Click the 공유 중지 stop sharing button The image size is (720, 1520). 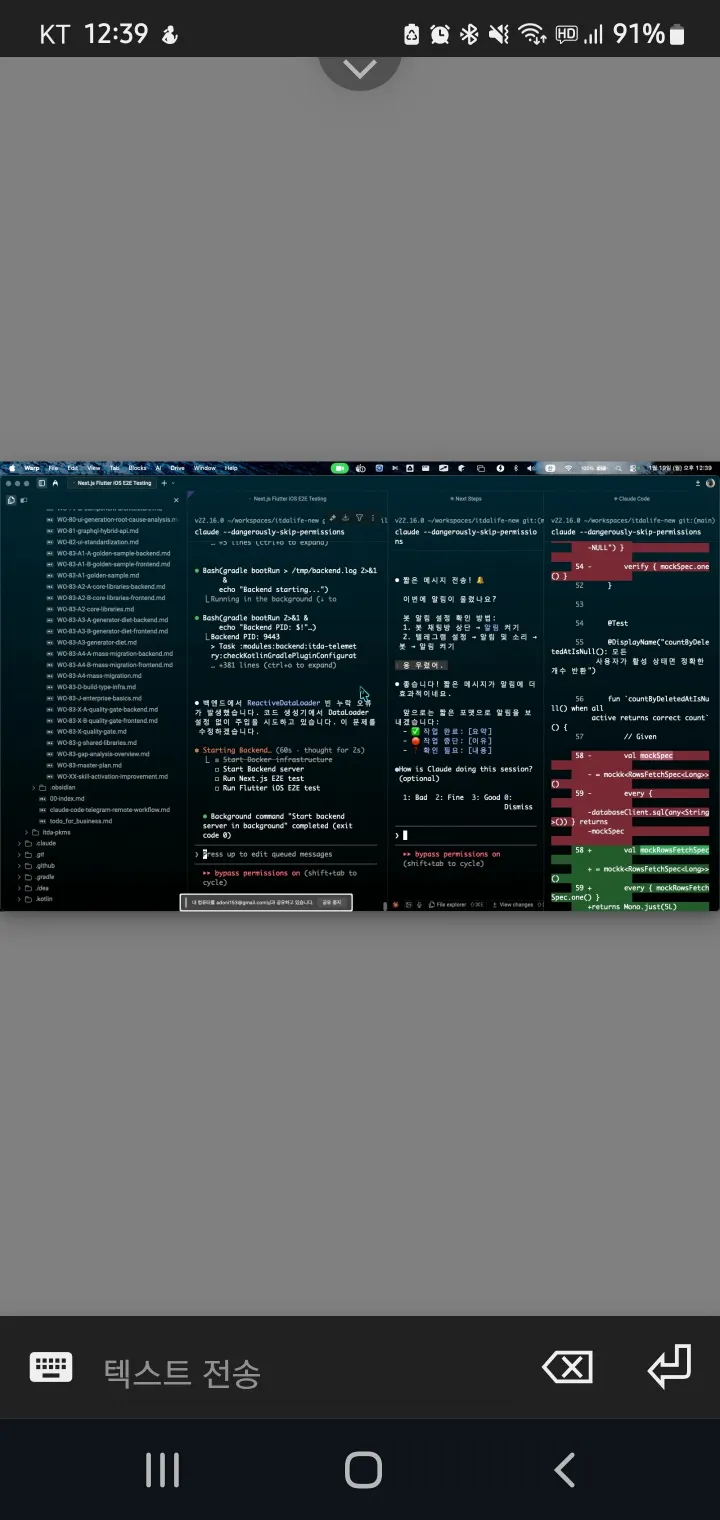coord(331,902)
